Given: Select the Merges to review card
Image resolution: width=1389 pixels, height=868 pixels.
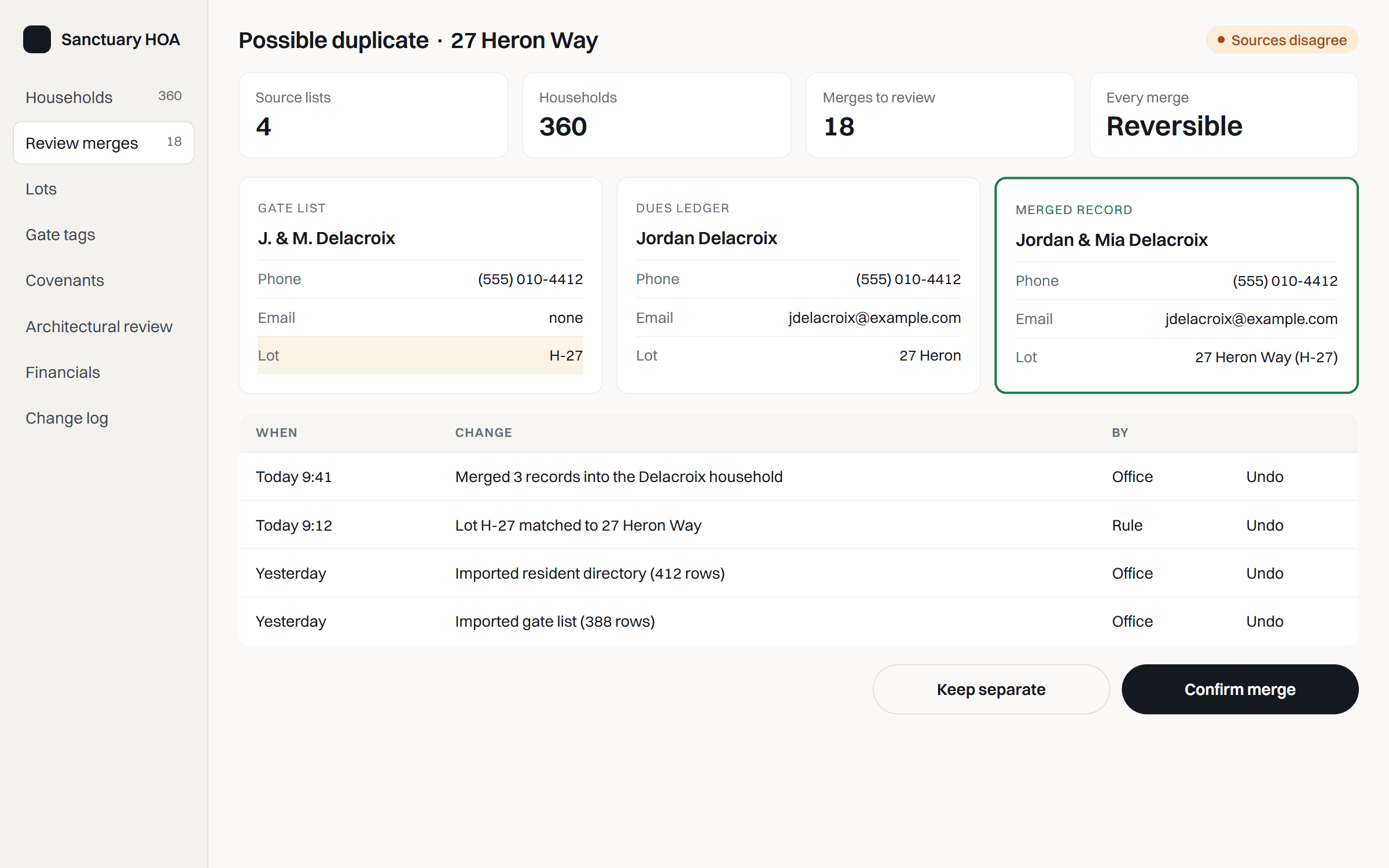Looking at the screenshot, I should (940, 115).
